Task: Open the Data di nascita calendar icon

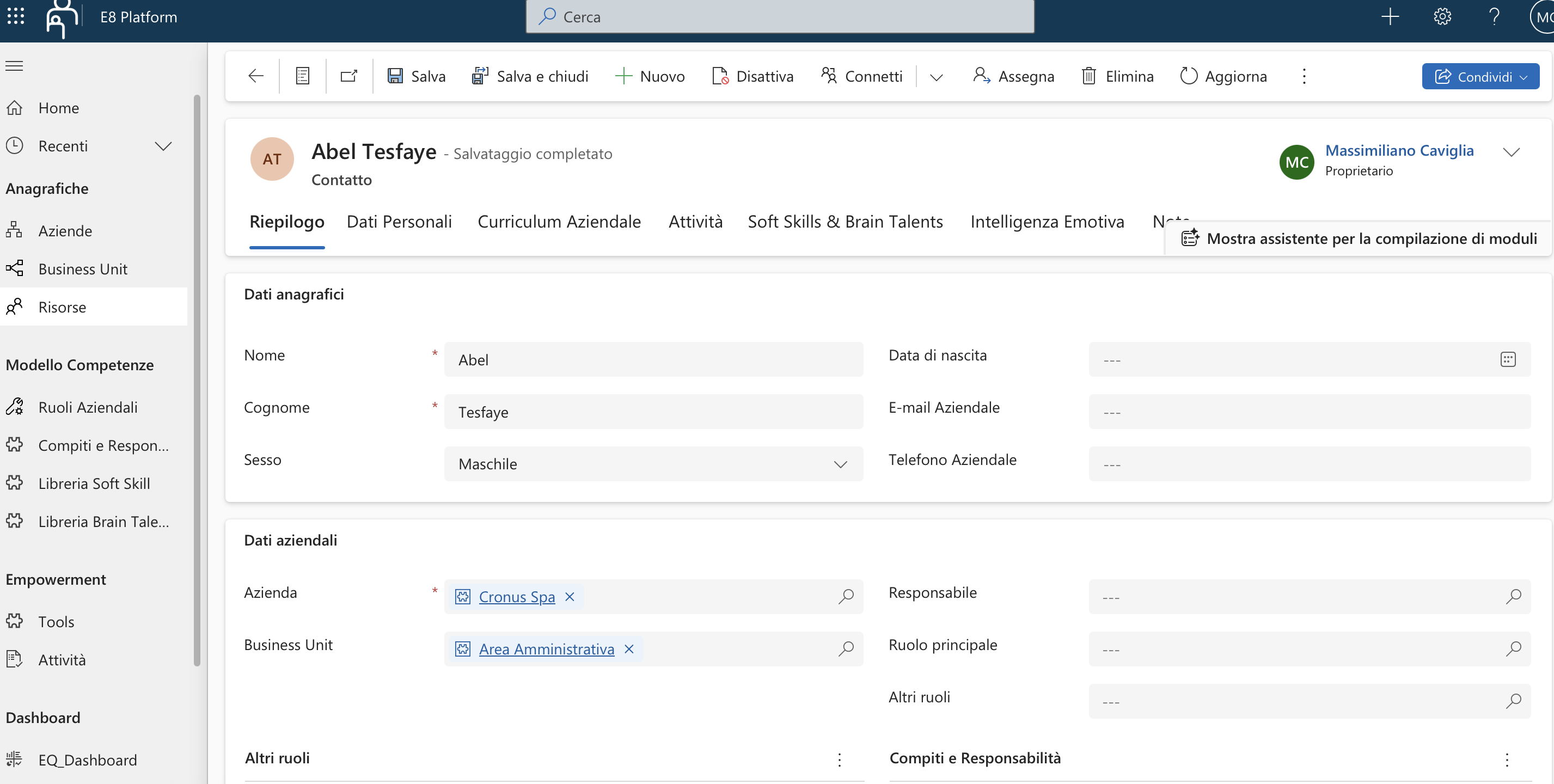Action: click(1508, 359)
